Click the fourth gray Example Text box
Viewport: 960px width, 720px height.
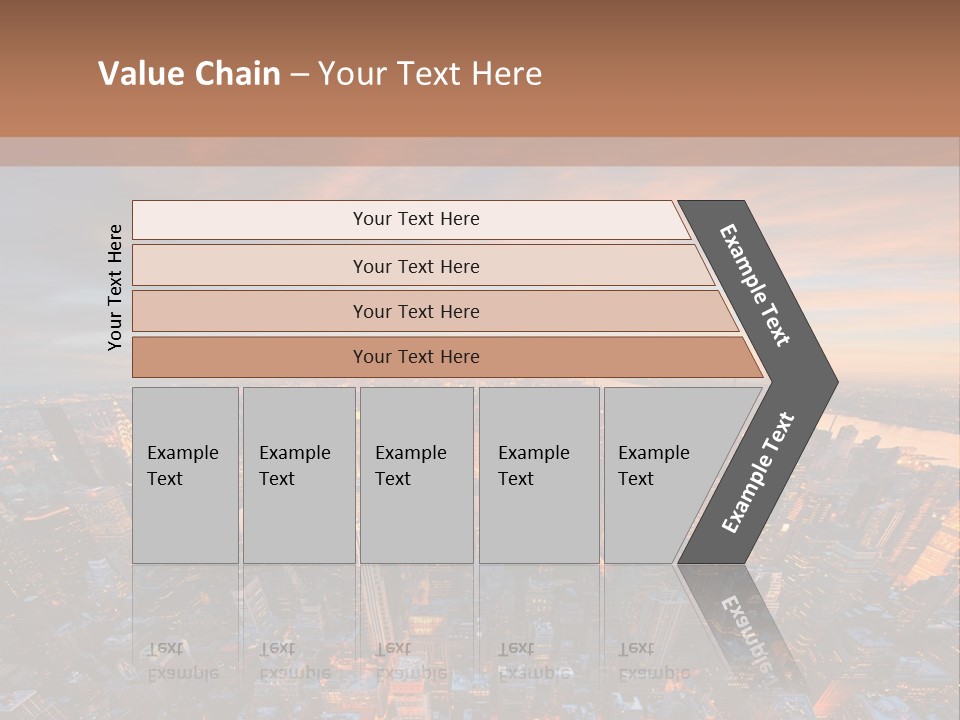(x=538, y=475)
